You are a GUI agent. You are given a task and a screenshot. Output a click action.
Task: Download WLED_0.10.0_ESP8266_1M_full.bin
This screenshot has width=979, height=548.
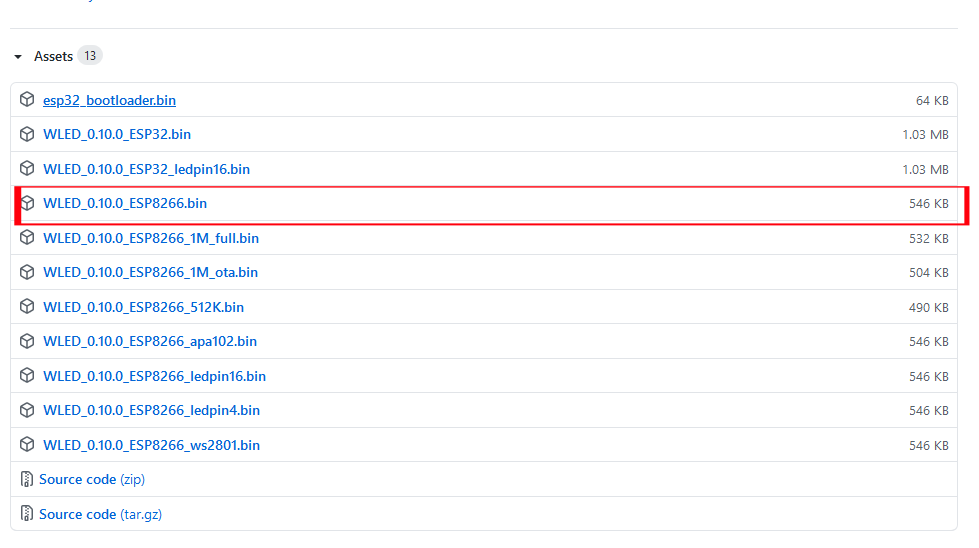pos(151,238)
